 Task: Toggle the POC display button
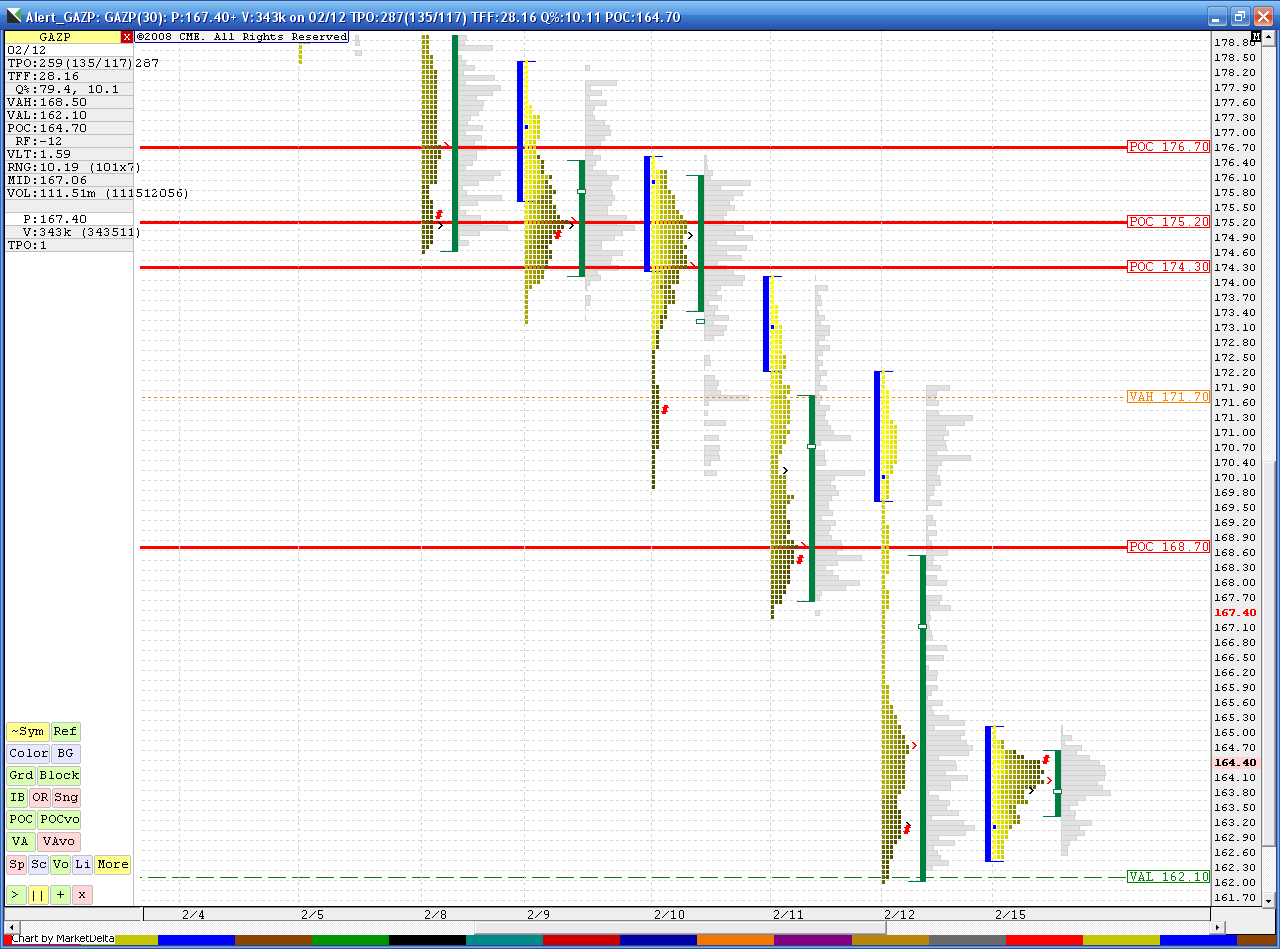20,820
